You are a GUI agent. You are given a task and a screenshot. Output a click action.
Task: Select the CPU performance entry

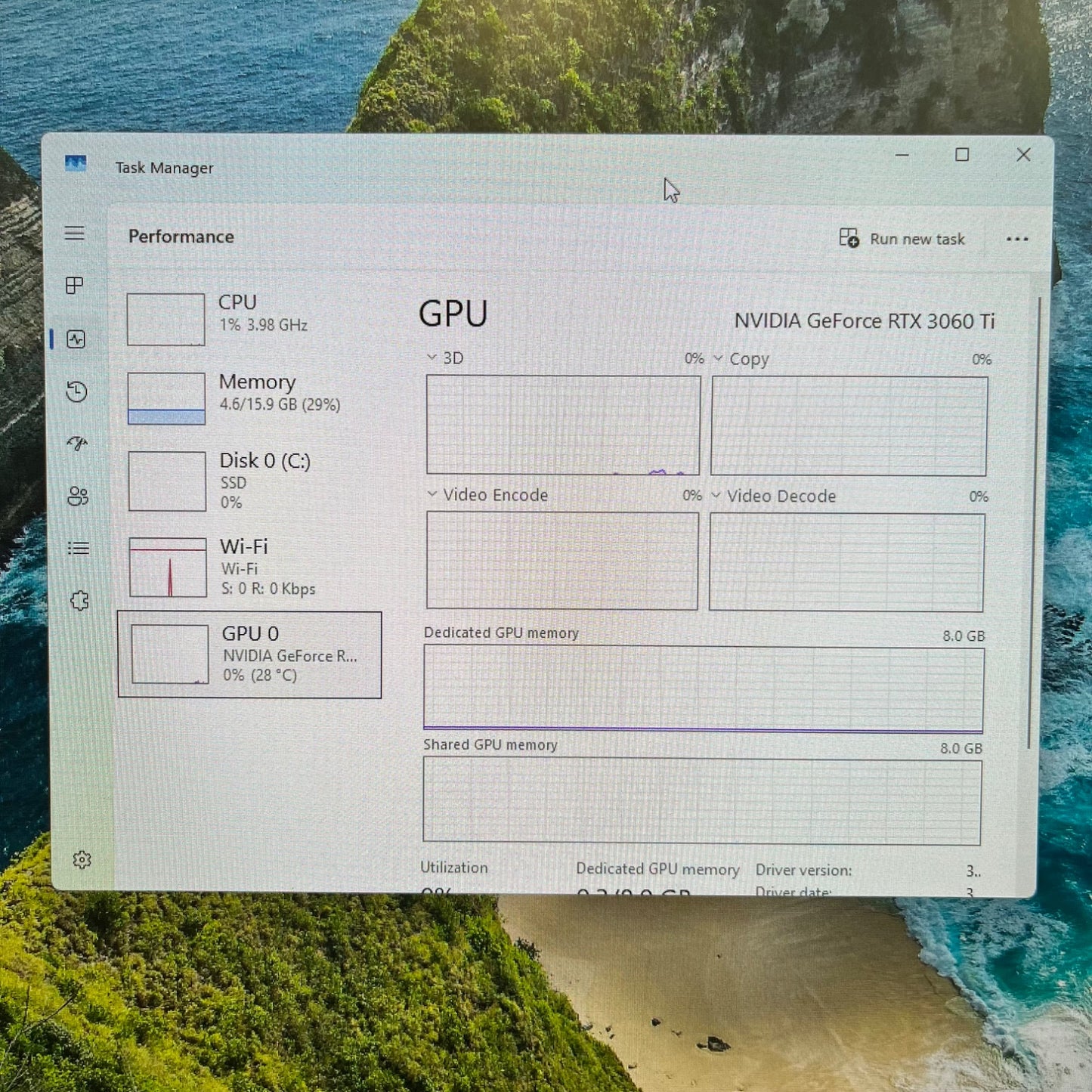pos(250,318)
